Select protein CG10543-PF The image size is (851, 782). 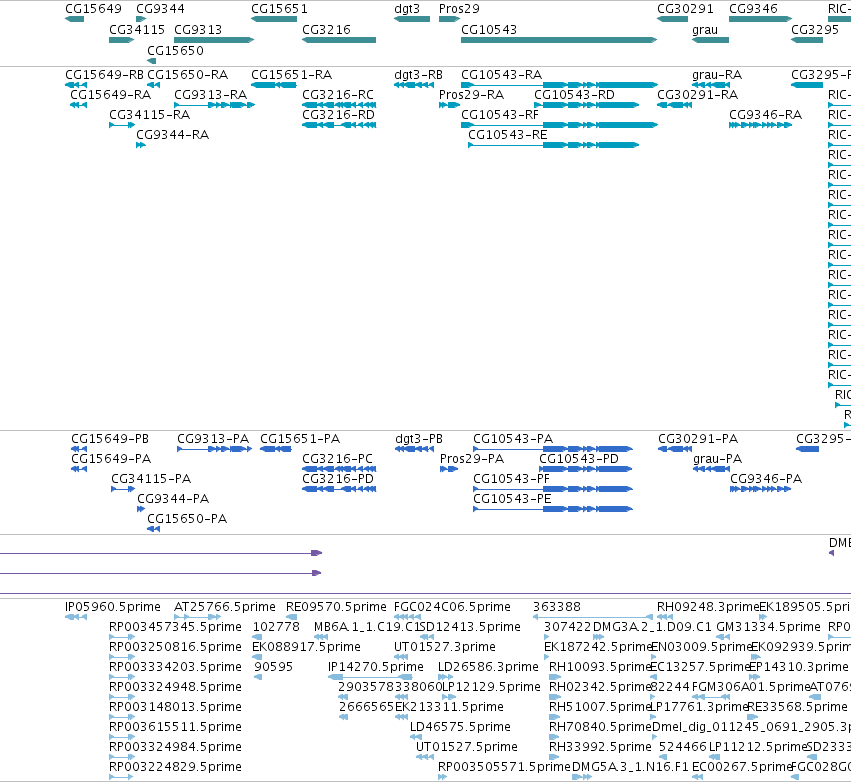[553, 489]
